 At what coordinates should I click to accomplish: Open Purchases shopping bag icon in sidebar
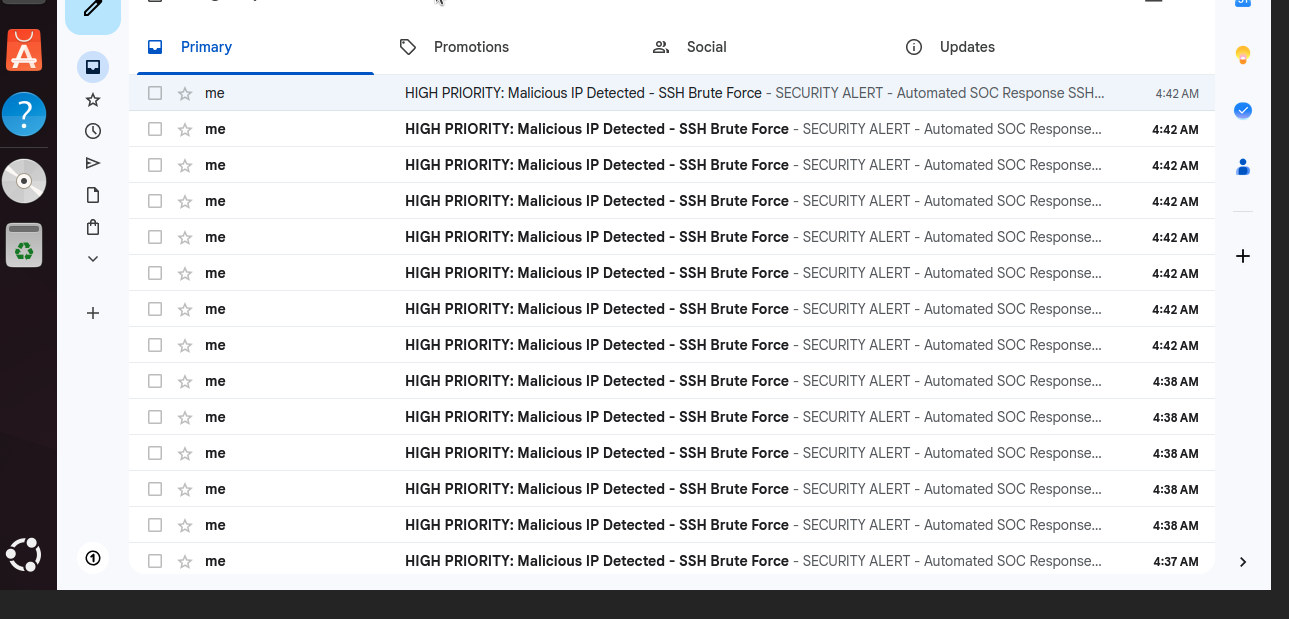93,227
